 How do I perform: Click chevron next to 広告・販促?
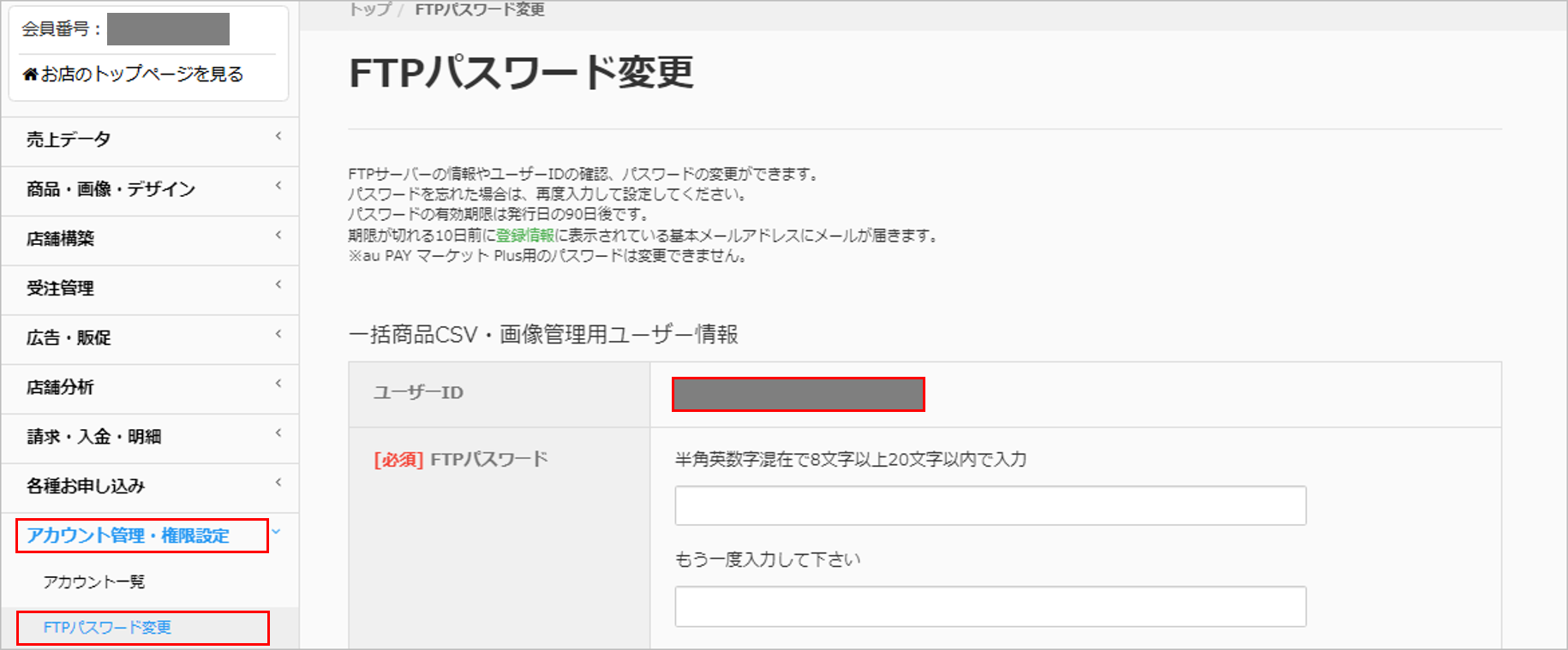[x=278, y=334]
